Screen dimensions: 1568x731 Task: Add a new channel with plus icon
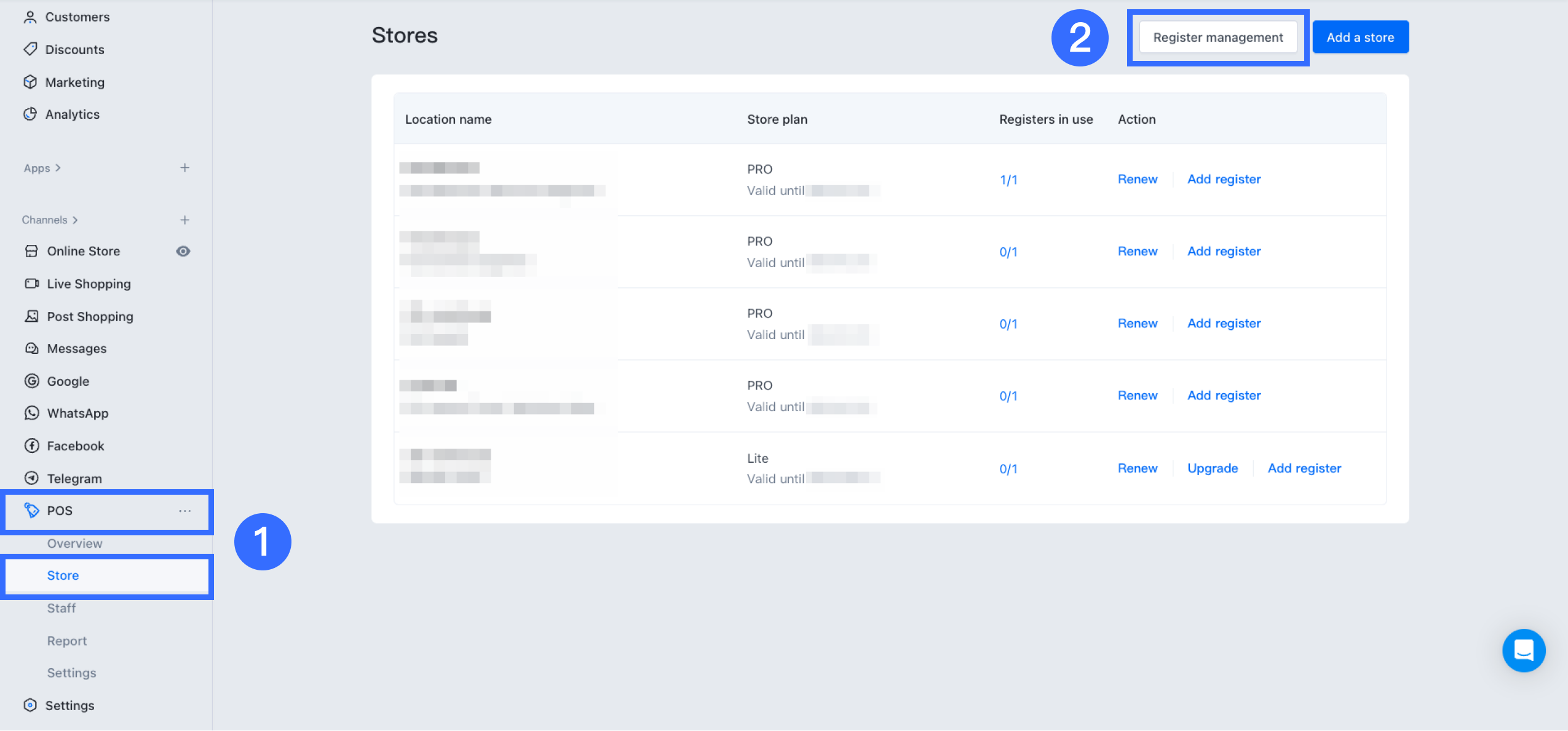tap(184, 220)
